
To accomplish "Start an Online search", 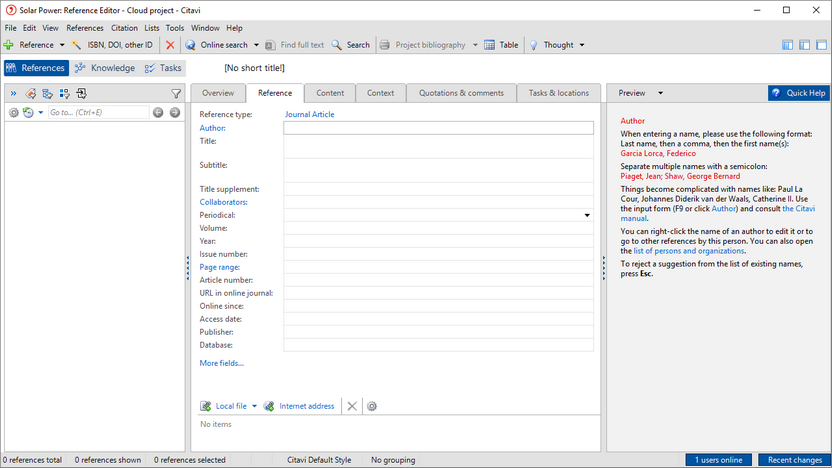I will (x=216, y=45).
